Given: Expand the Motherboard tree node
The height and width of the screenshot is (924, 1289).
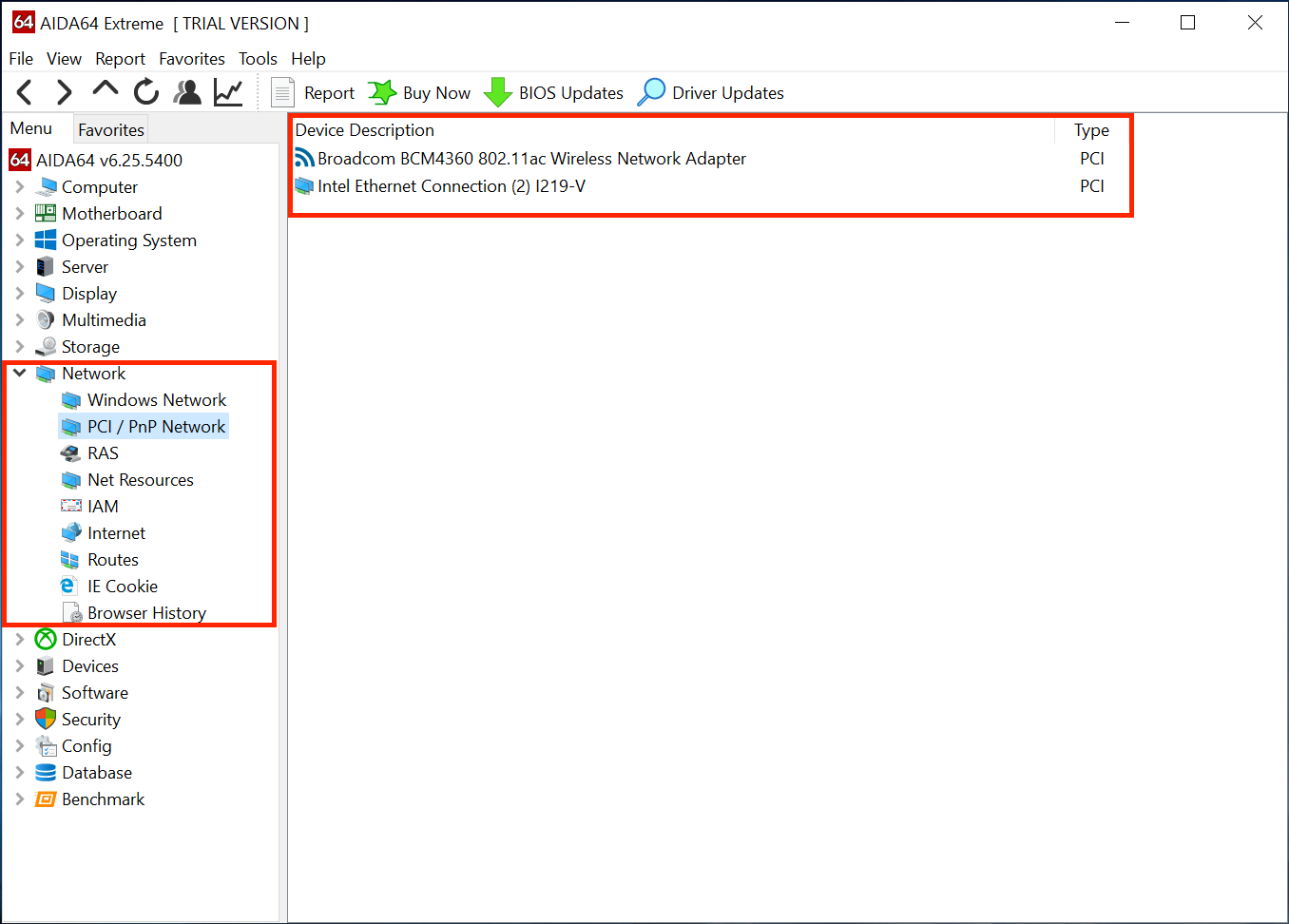Looking at the screenshot, I should pos(20,214).
